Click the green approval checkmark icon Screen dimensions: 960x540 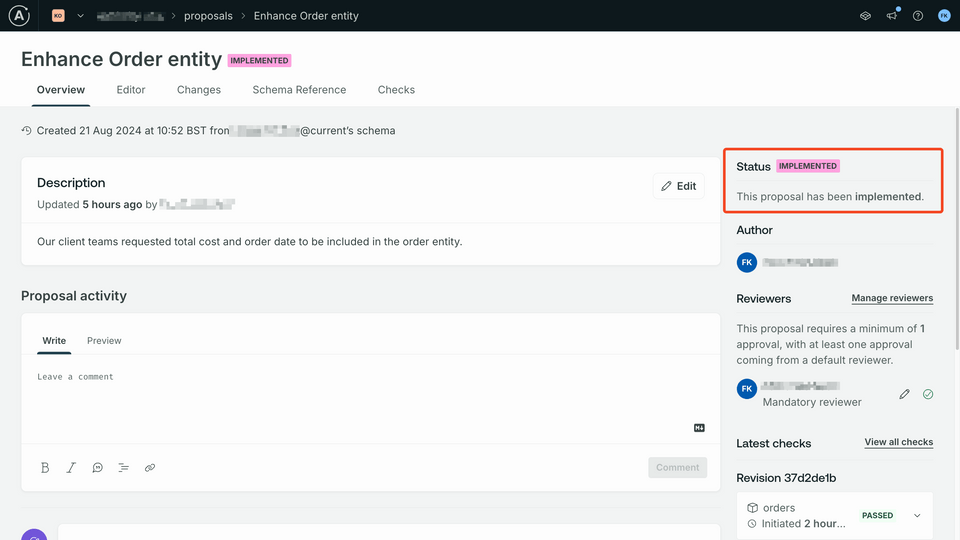[x=928, y=394]
